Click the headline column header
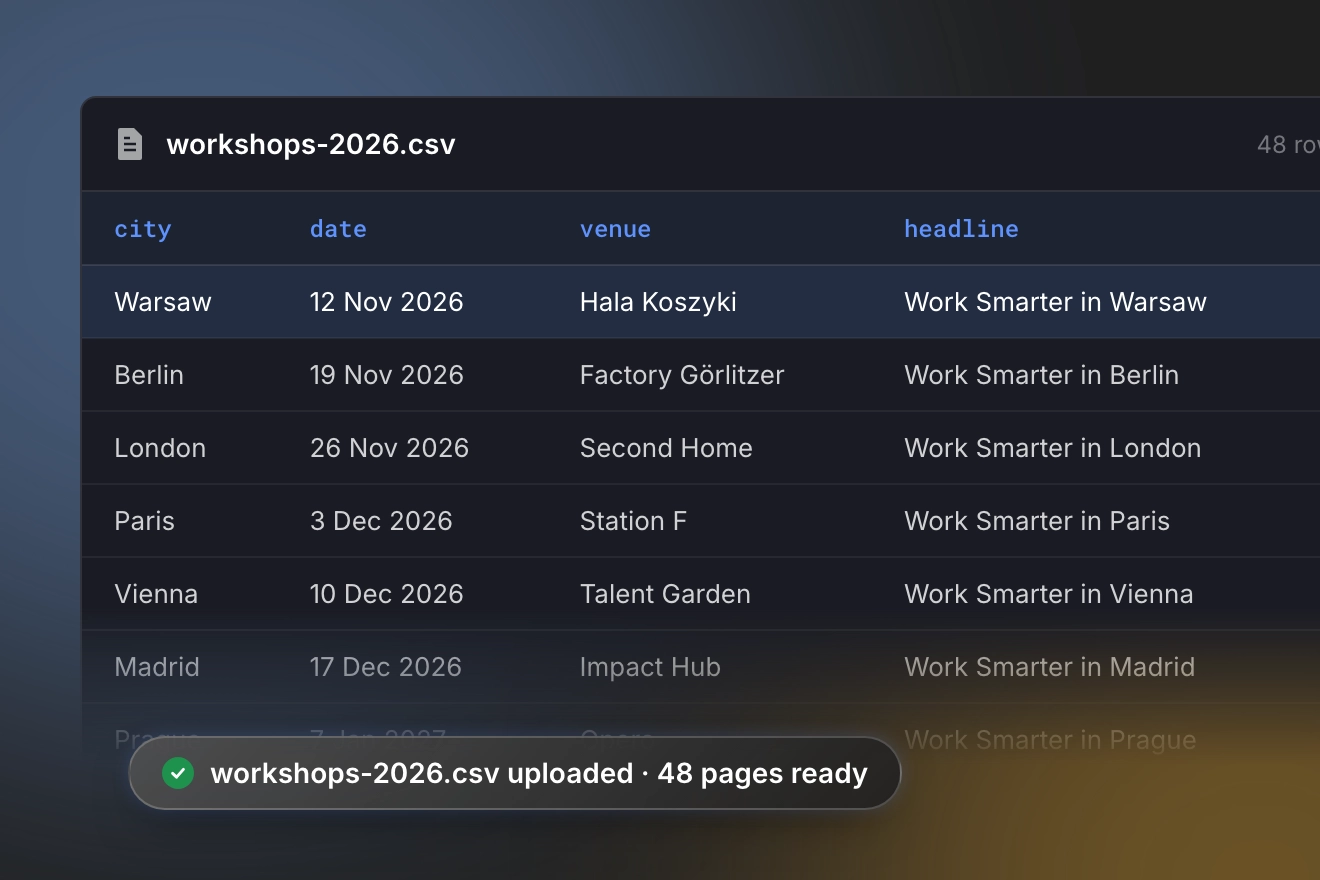Screen dimensions: 1320x880 click(961, 229)
